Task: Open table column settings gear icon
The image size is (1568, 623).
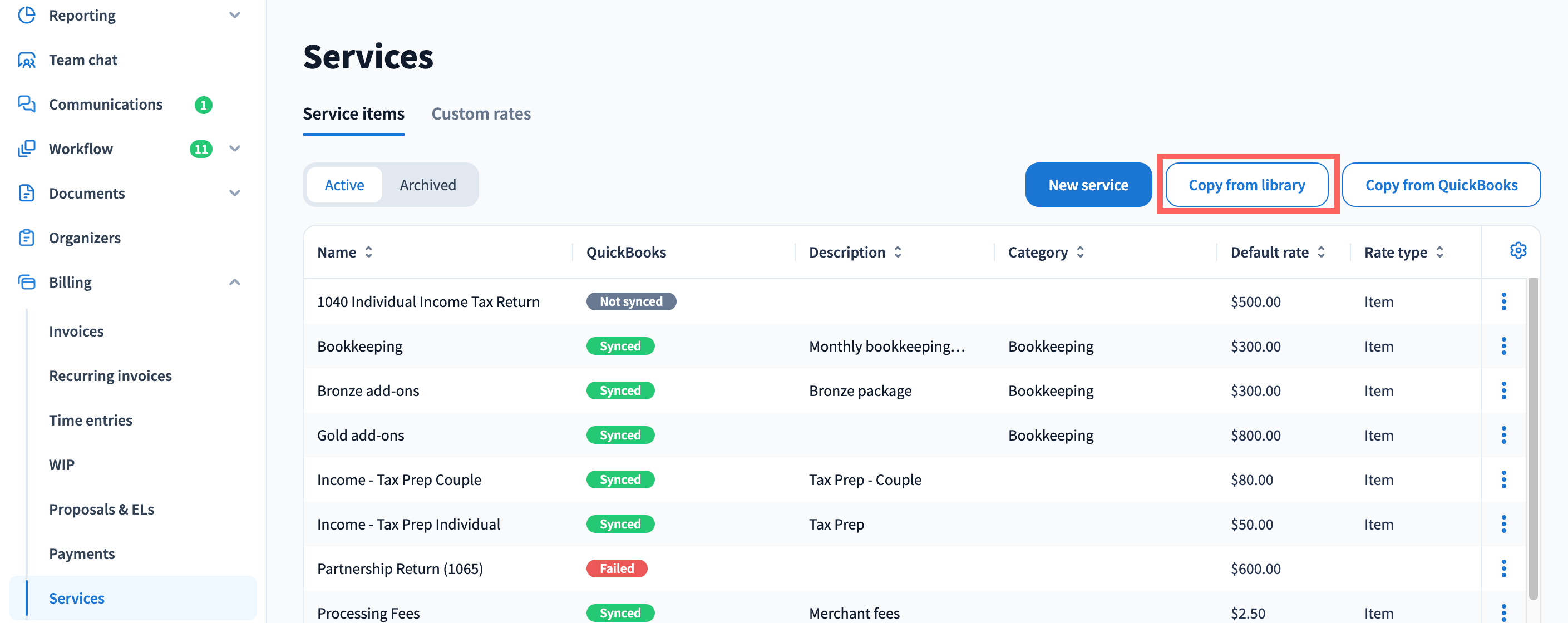Action: (x=1517, y=251)
